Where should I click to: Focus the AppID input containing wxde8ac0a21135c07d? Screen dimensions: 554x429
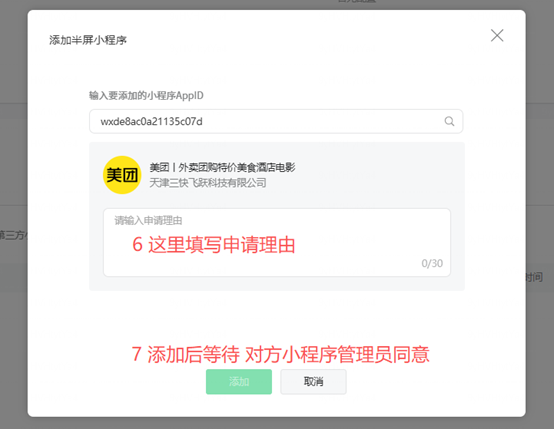pos(276,121)
